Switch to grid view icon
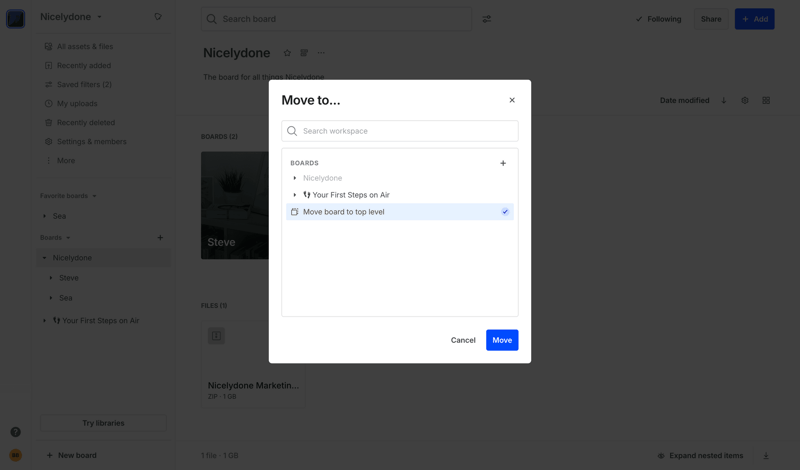This screenshot has width=800, height=470. point(766,101)
